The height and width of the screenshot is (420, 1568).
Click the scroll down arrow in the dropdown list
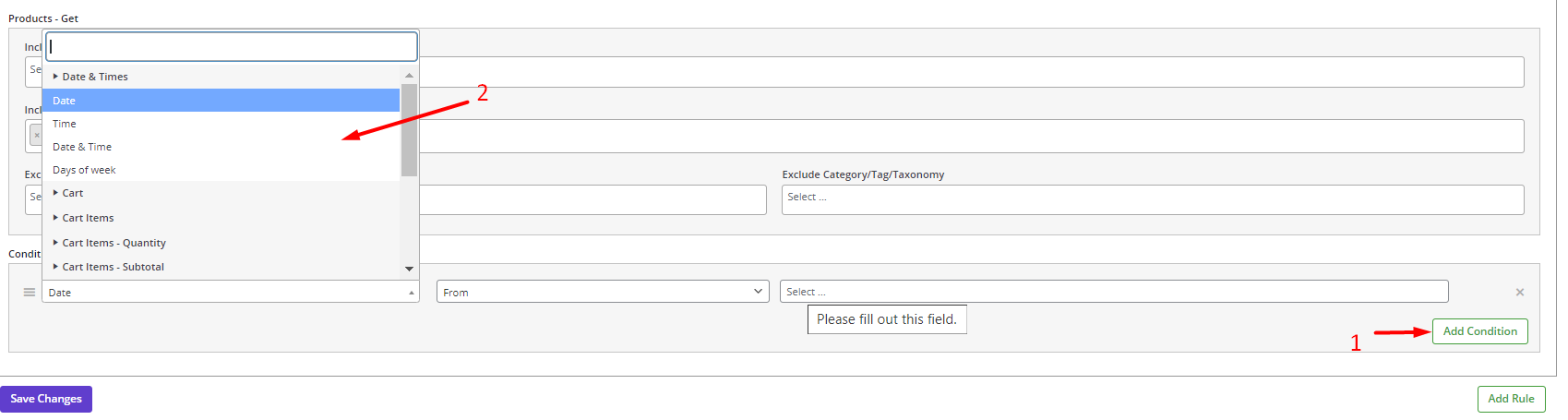pos(409,269)
